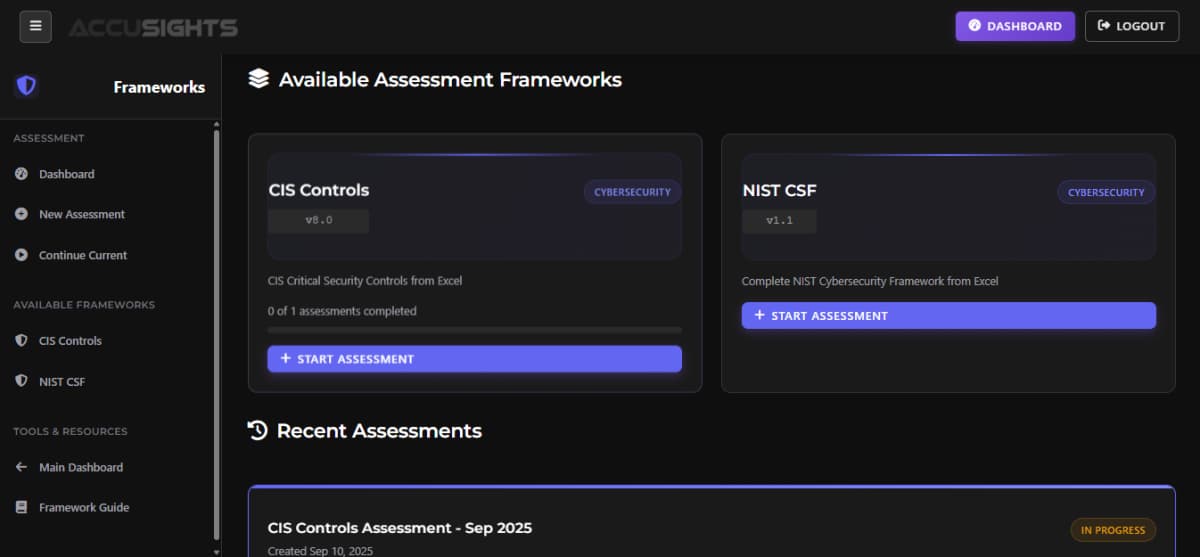Click the 'Created Sep 10, 2025' text
Image resolution: width=1200 pixels, height=557 pixels.
(320, 551)
